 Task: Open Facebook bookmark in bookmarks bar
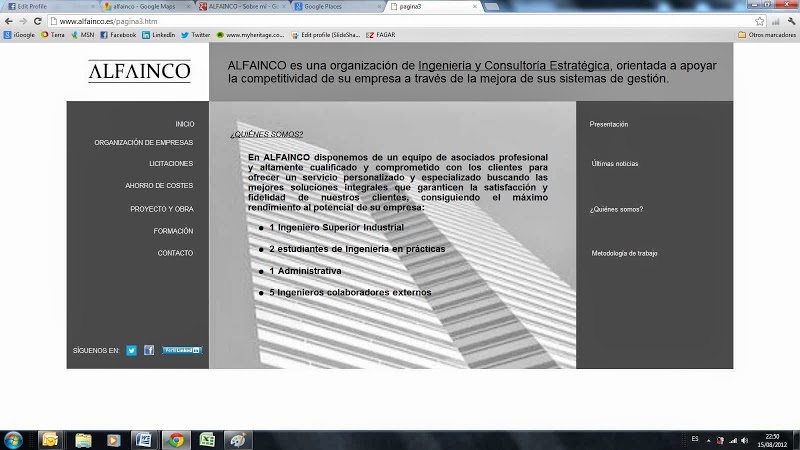[x=118, y=35]
